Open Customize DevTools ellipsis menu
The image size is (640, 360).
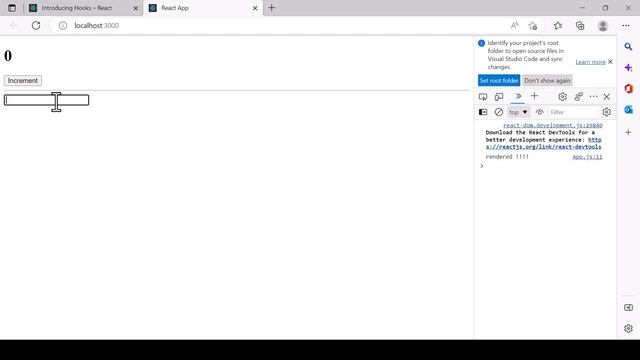pos(593,97)
